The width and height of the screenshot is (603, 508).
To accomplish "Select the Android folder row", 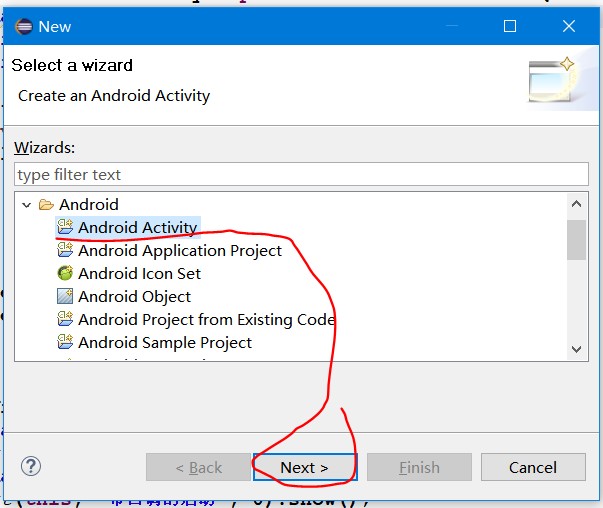I will pyautogui.click(x=89, y=205).
